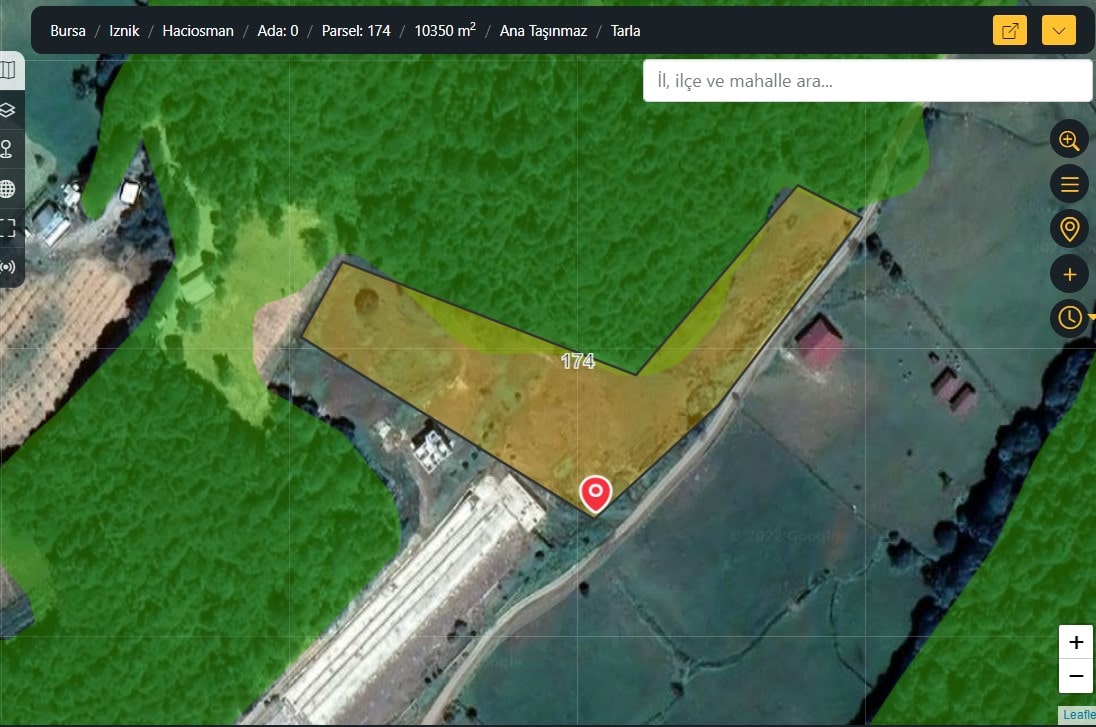Click 'Haciosman' in the parcel breadcrumb

click(198, 31)
